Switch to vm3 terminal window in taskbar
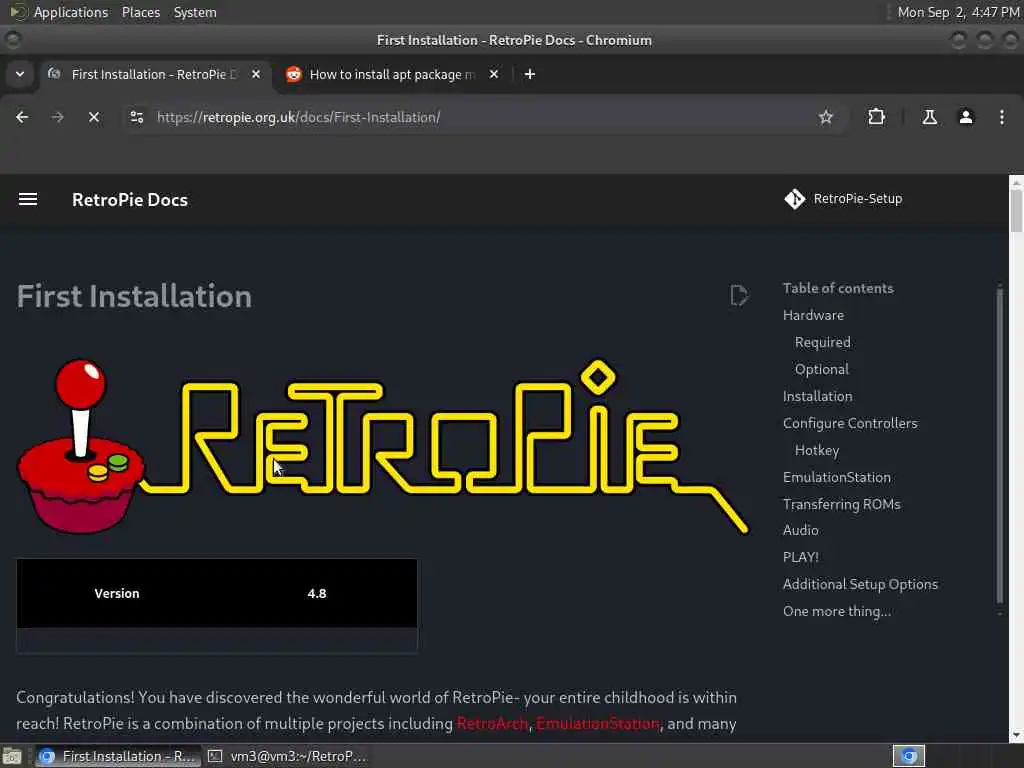 point(287,756)
